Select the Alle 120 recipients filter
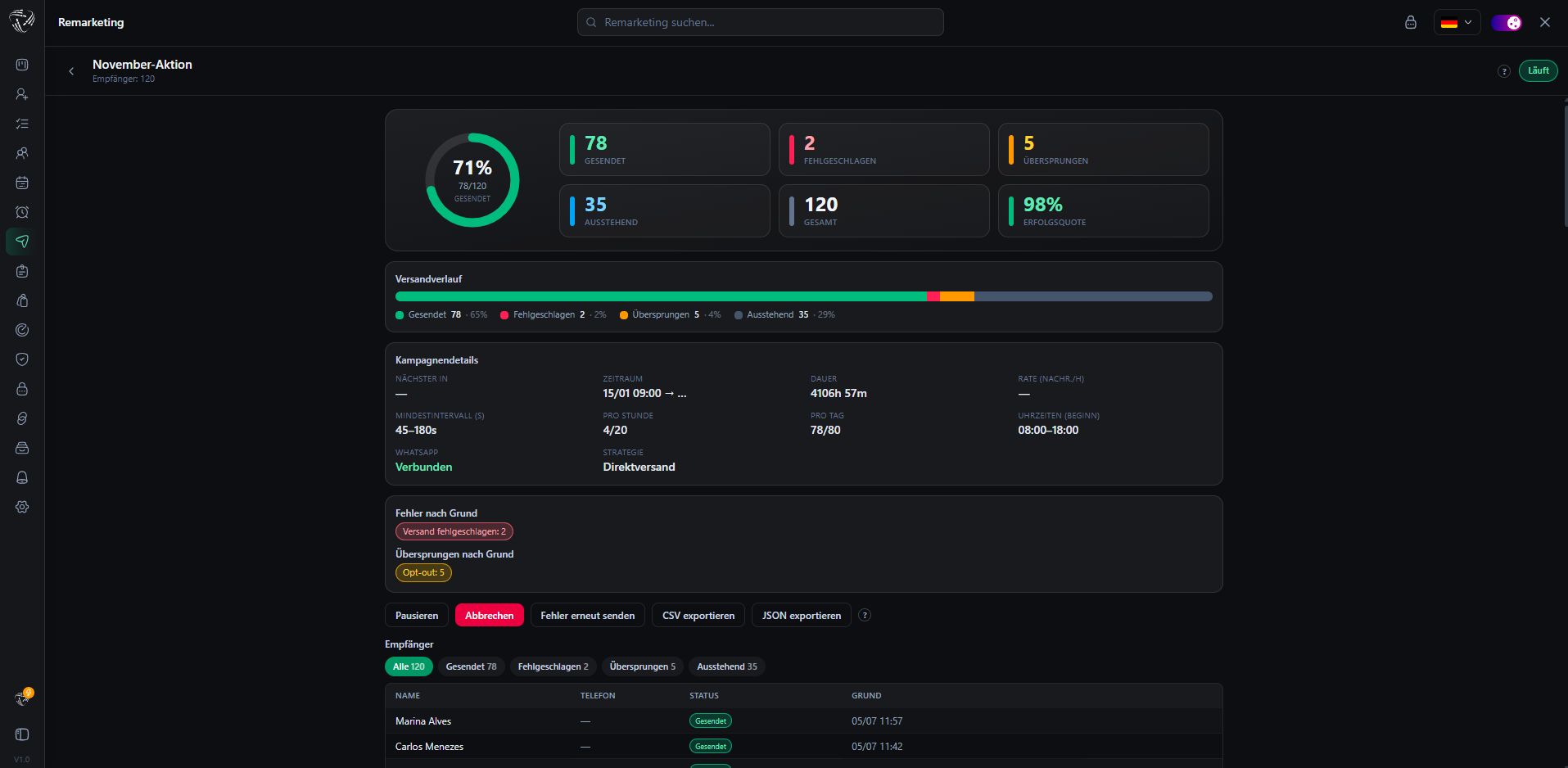Image resolution: width=1568 pixels, height=768 pixels. click(x=409, y=666)
